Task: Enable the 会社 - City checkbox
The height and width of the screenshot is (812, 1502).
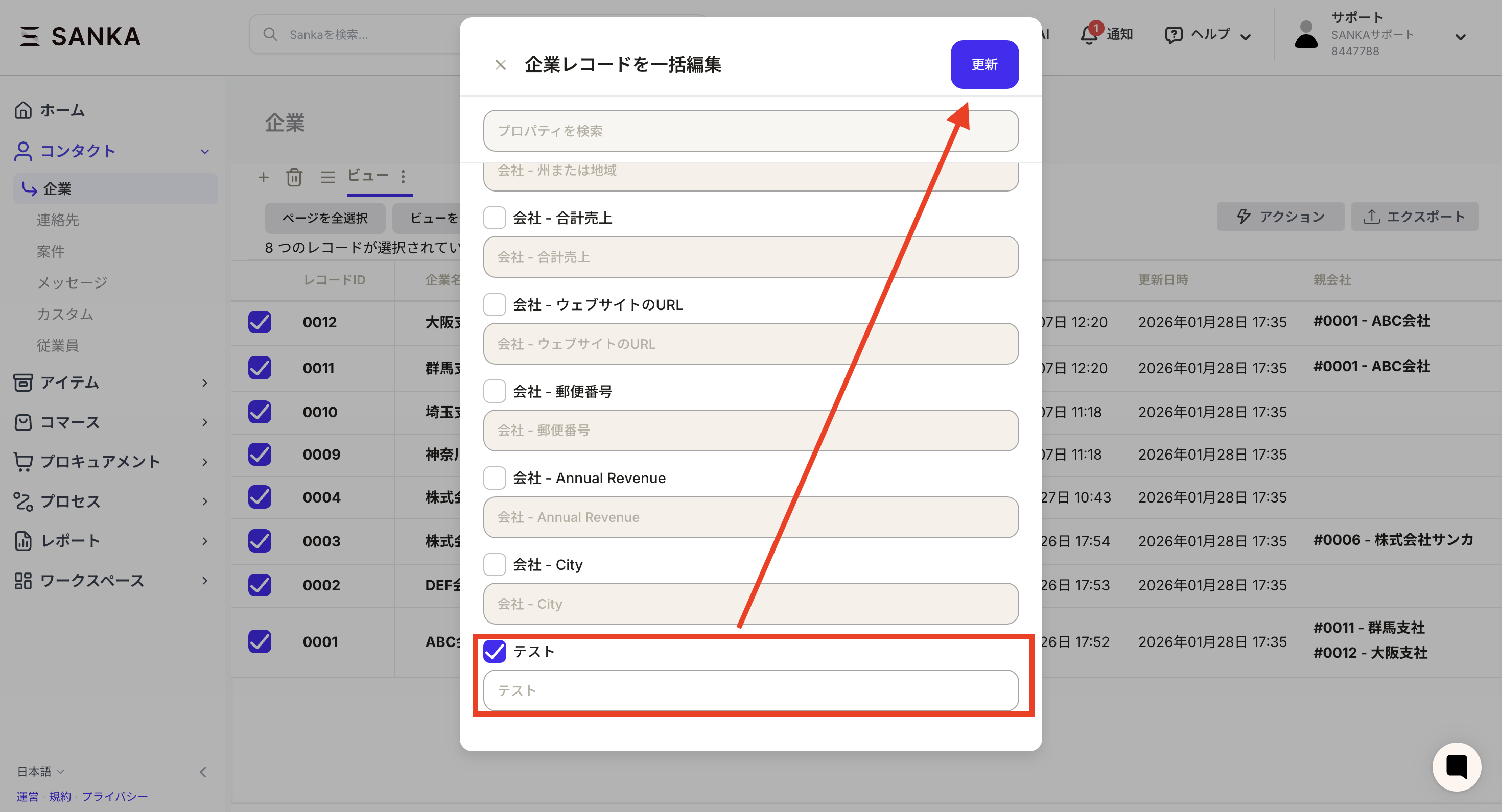Action: (495, 564)
